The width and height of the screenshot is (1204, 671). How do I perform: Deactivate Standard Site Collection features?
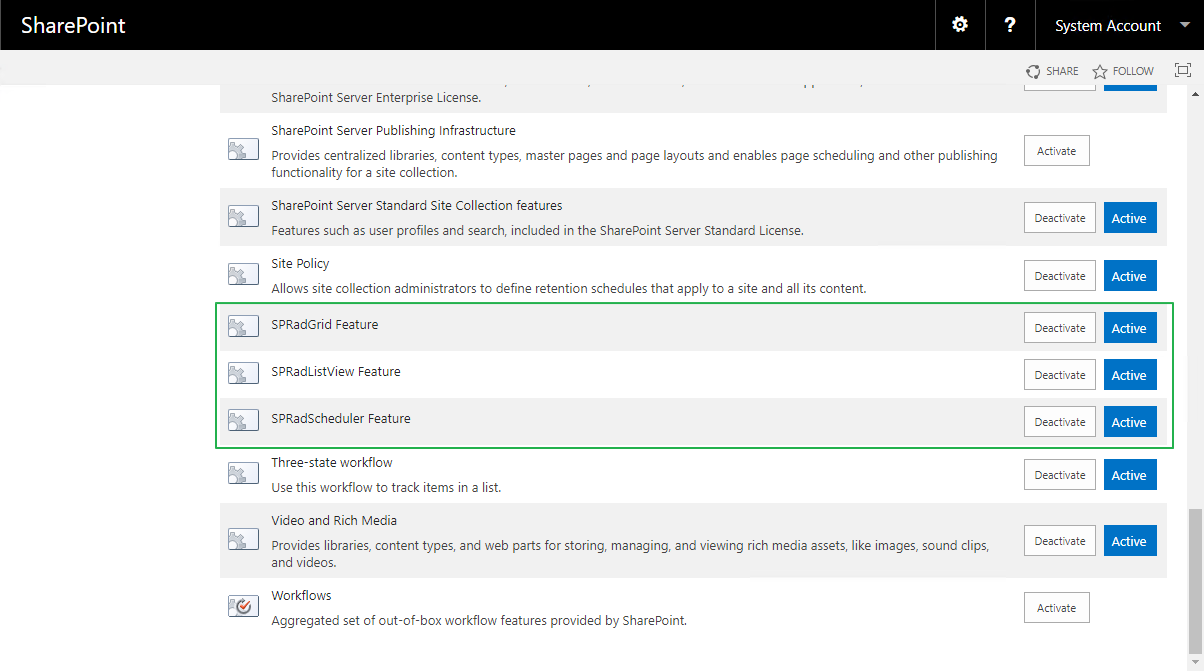click(x=1060, y=218)
